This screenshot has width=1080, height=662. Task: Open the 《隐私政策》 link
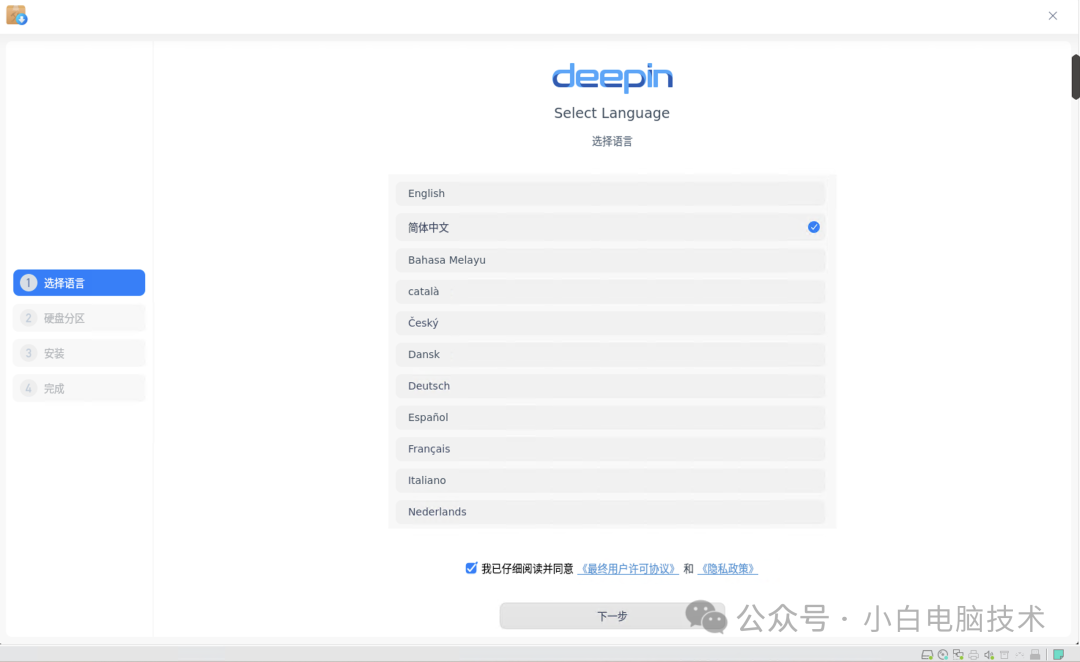click(x=728, y=568)
